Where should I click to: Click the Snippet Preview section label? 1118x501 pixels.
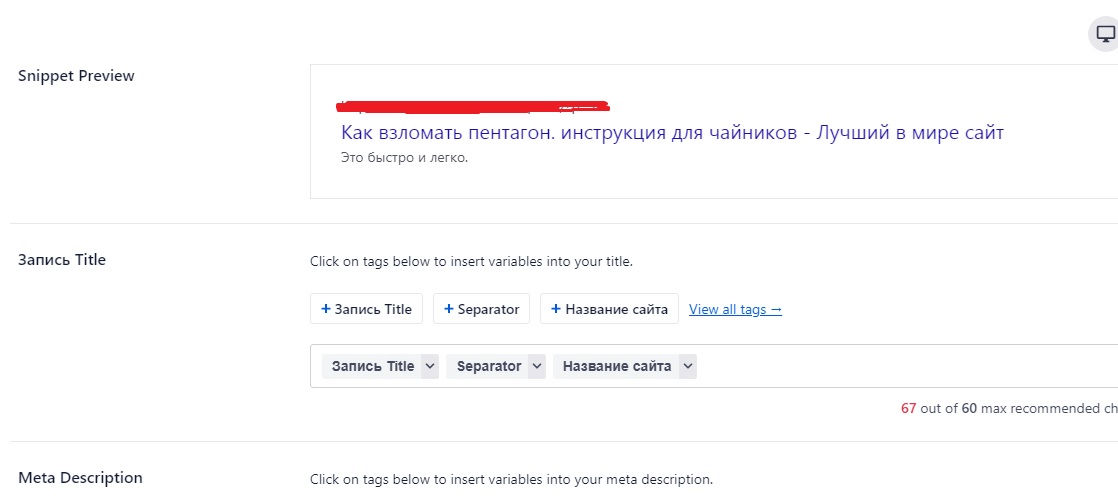[76, 76]
